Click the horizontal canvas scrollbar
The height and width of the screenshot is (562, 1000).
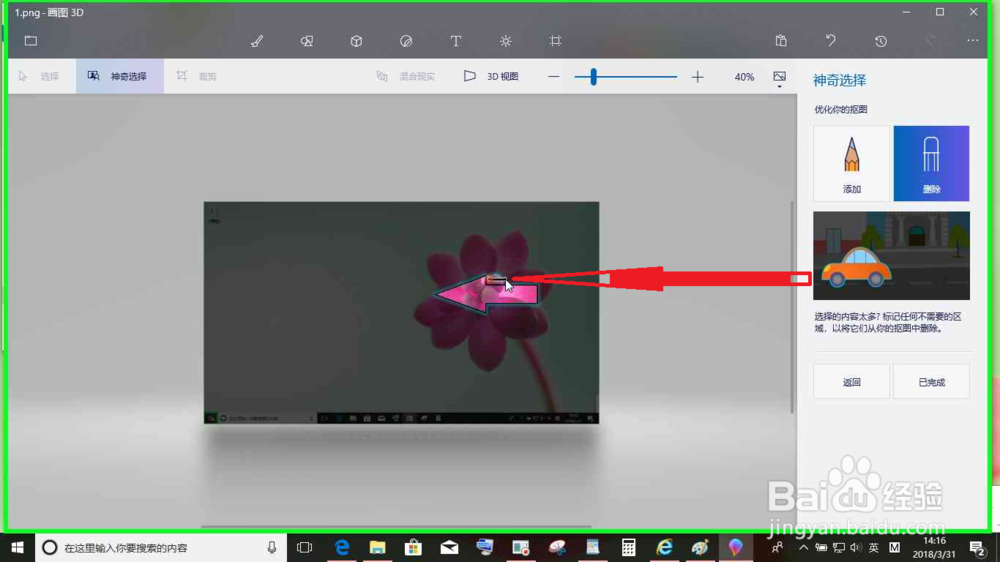[x=397, y=526]
